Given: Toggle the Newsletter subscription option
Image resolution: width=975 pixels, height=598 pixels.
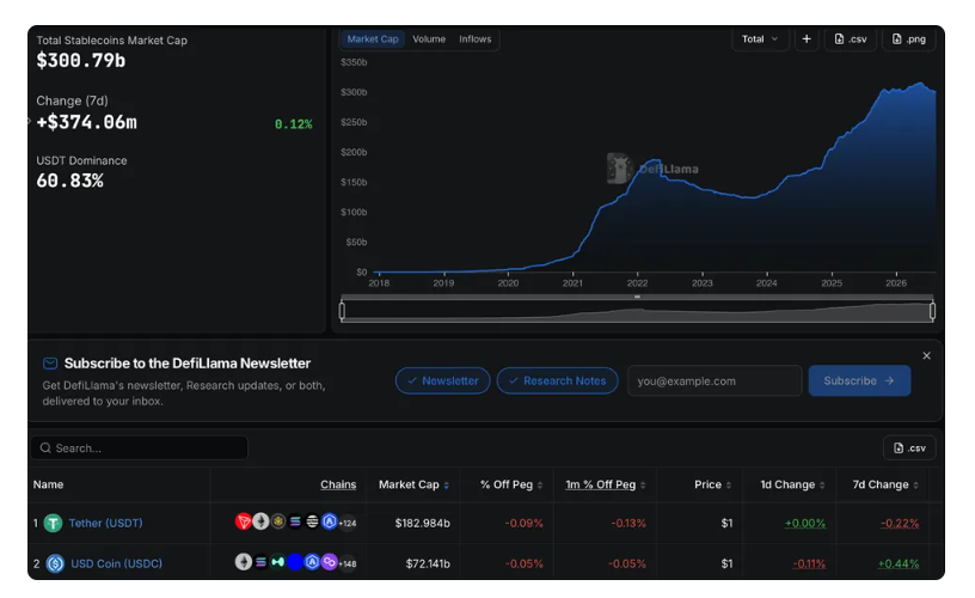Looking at the screenshot, I should (x=443, y=381).
